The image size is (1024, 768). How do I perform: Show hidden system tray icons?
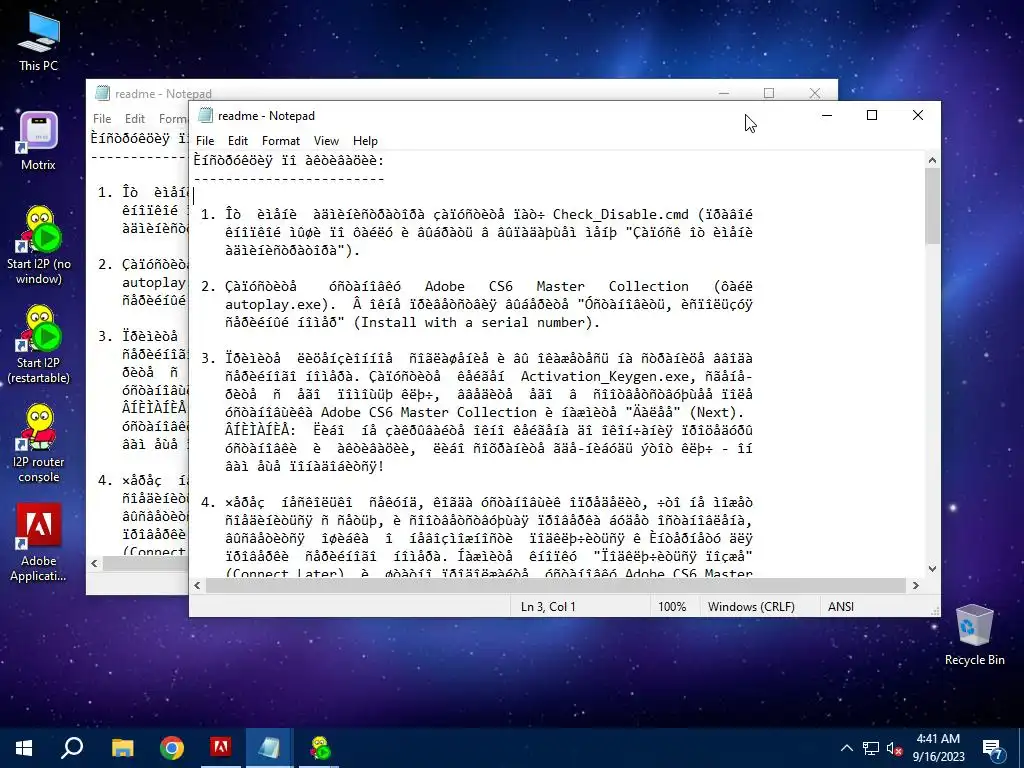pos(846,748)
